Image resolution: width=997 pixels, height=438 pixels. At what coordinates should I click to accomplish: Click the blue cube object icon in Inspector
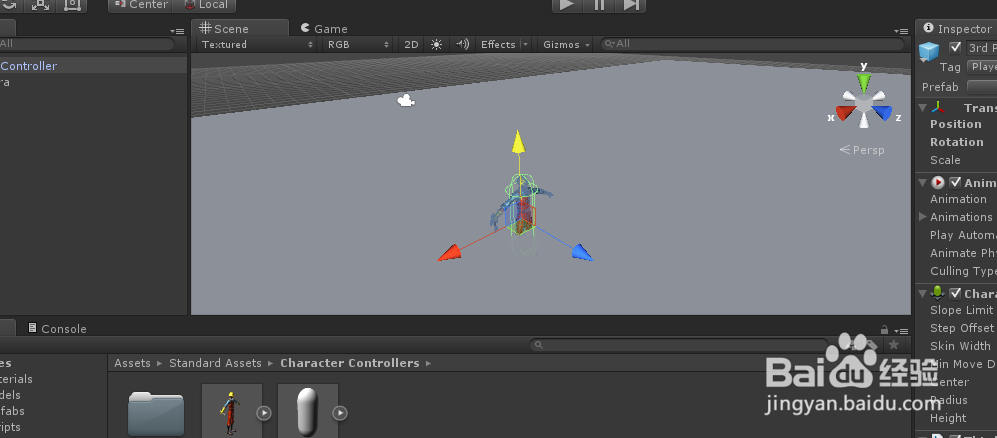[929, 52]
